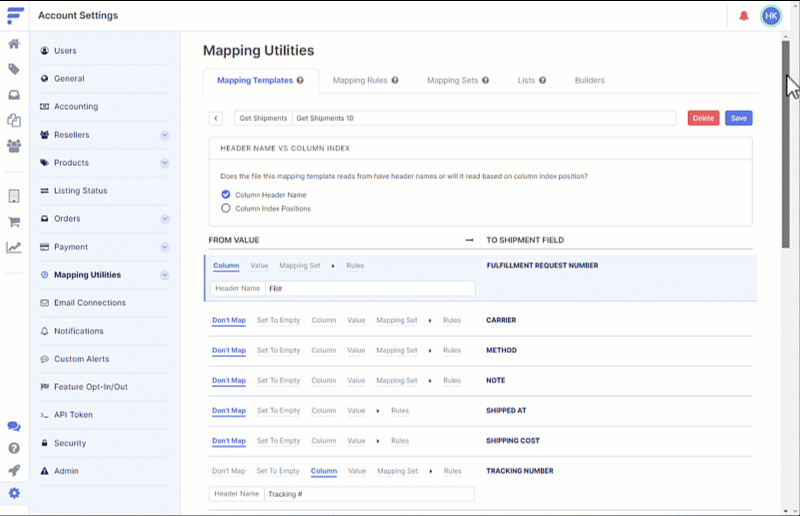Click the blue Save button
The height and width of the screenshot is (516, 800).
click(x=738, y=118)
